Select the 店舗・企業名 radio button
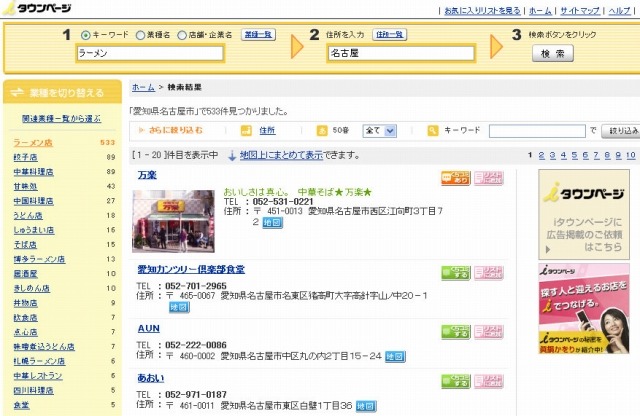 pyautogui.click(x=182, y=35)
